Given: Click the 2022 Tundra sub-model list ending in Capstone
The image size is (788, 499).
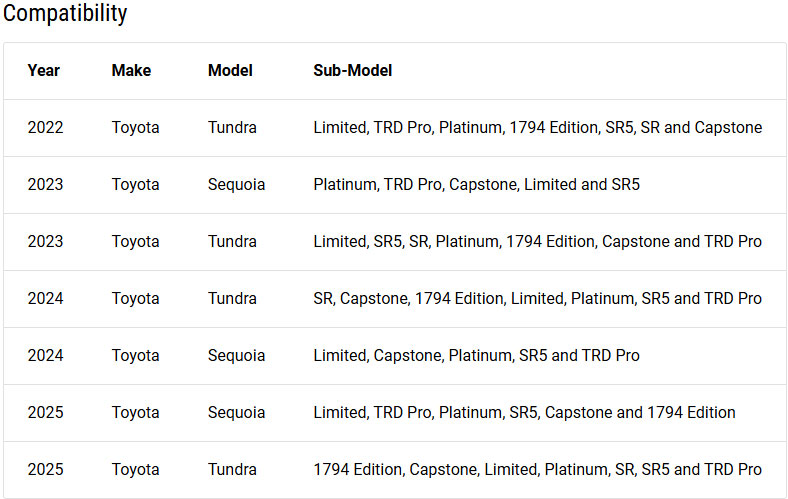Looking at the screenshot, I should 538,128.
